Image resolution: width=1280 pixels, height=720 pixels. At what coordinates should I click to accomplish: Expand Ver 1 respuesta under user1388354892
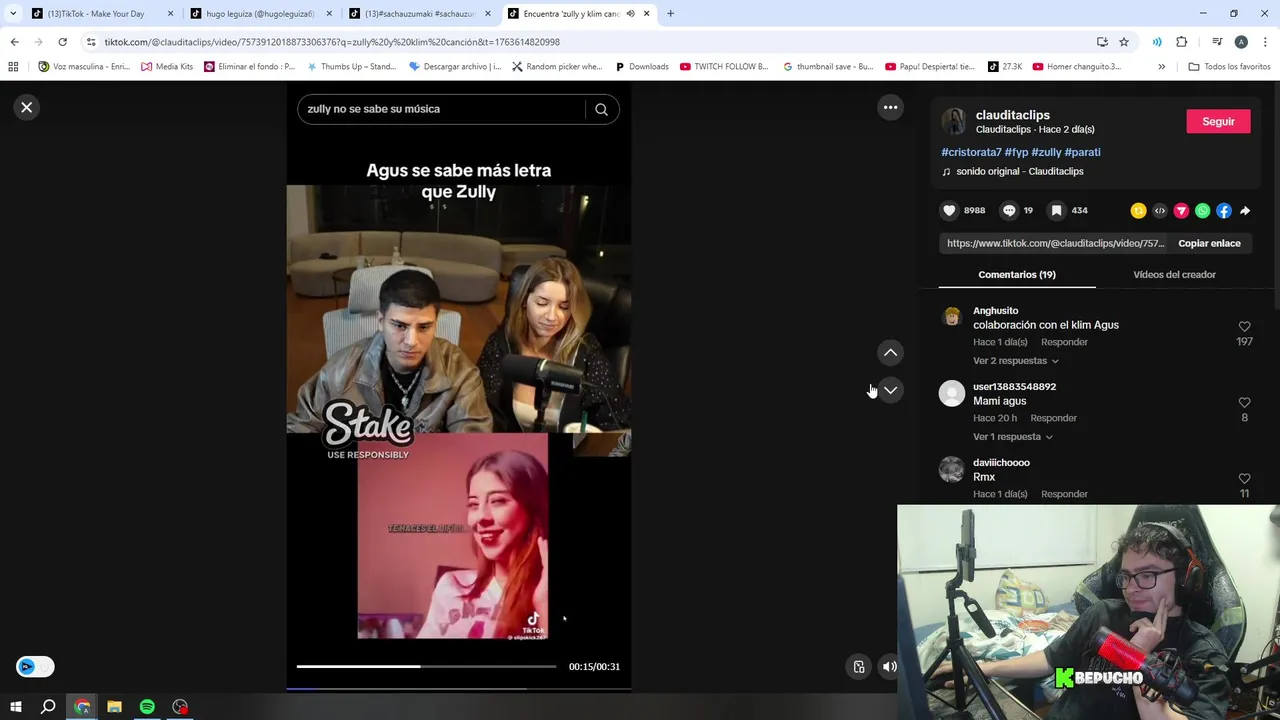1013,437
